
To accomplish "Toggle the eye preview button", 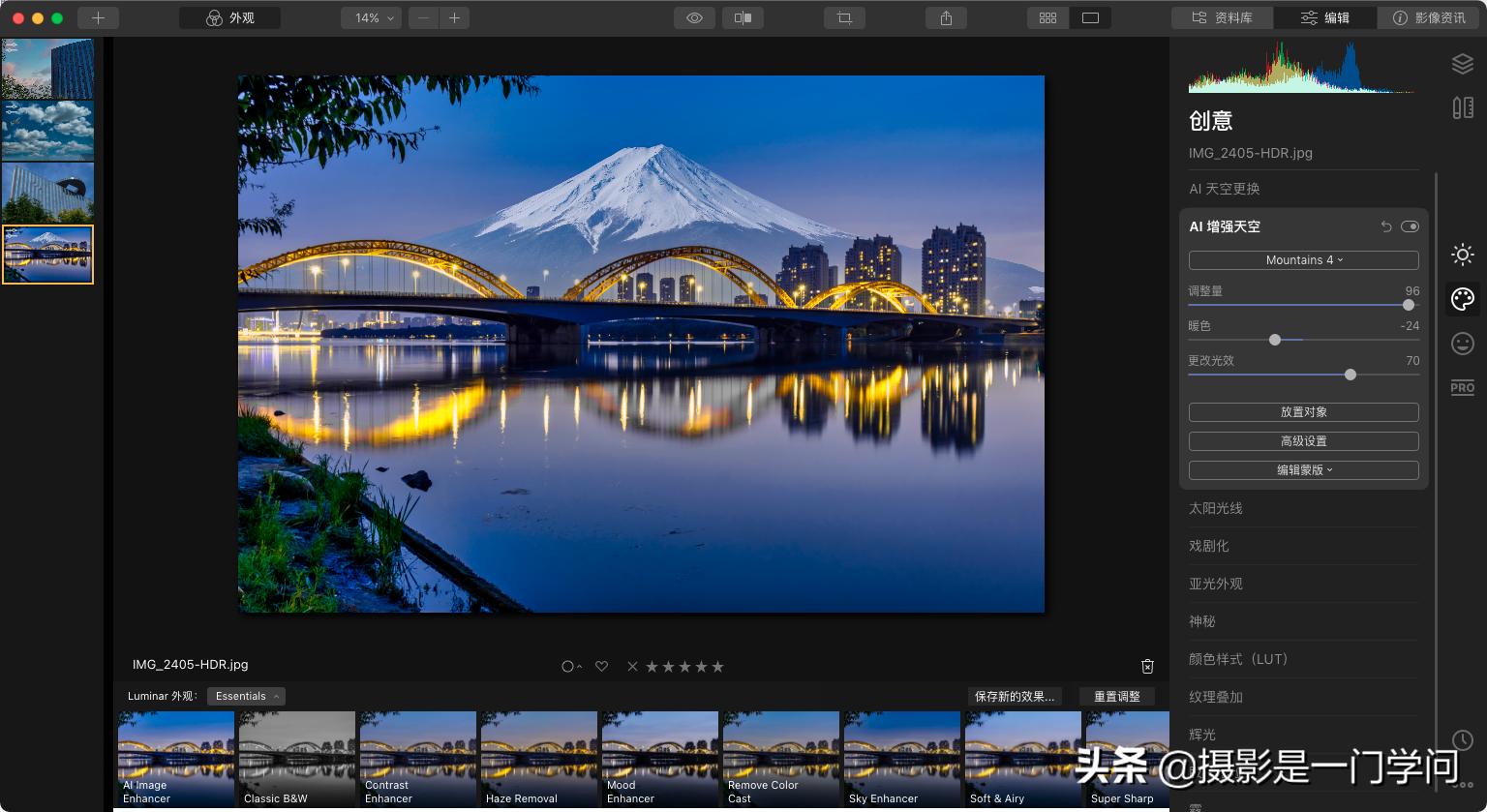I will tap(694, 17).
